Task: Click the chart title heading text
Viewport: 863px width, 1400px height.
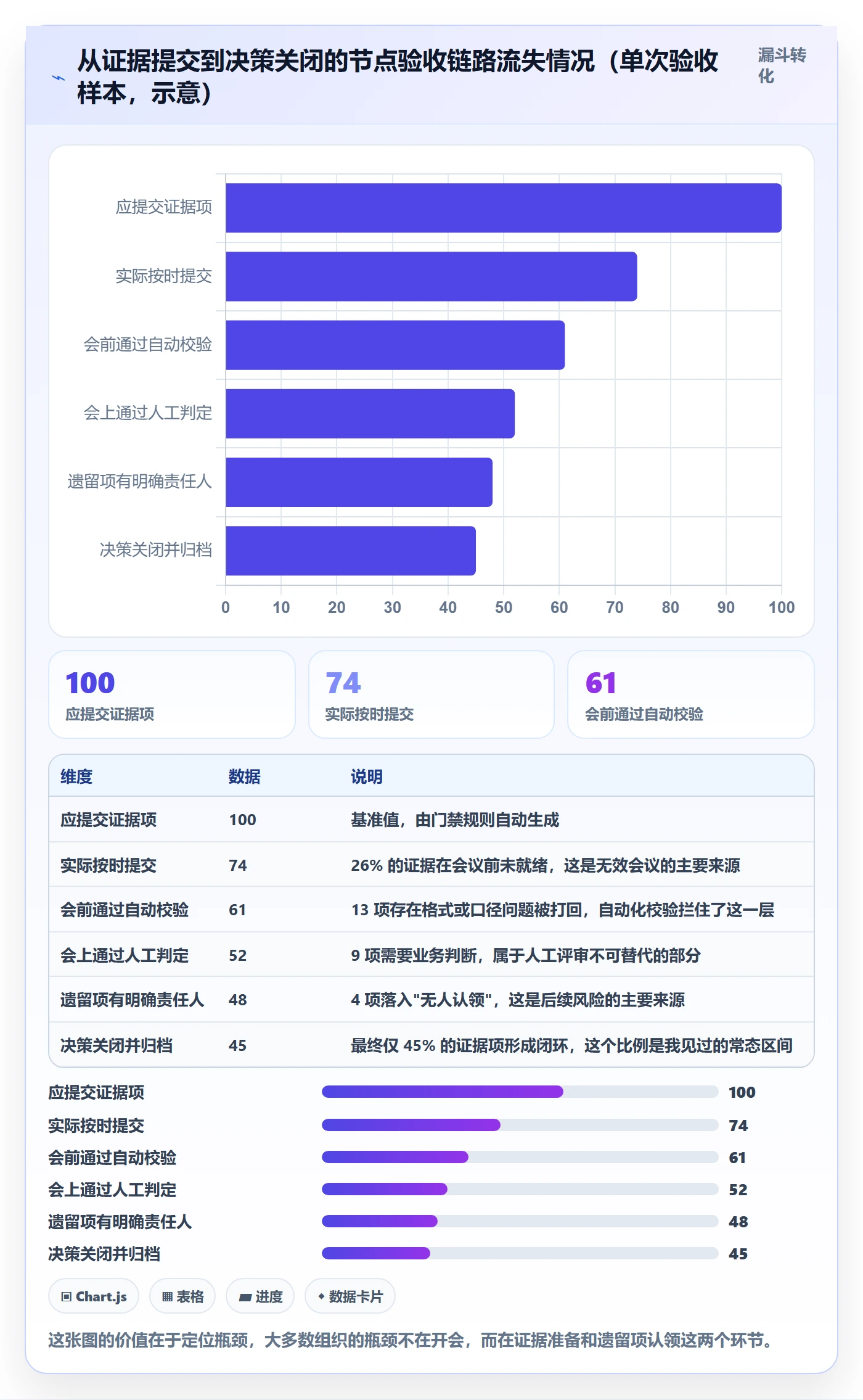Action: tap(398, 77)
